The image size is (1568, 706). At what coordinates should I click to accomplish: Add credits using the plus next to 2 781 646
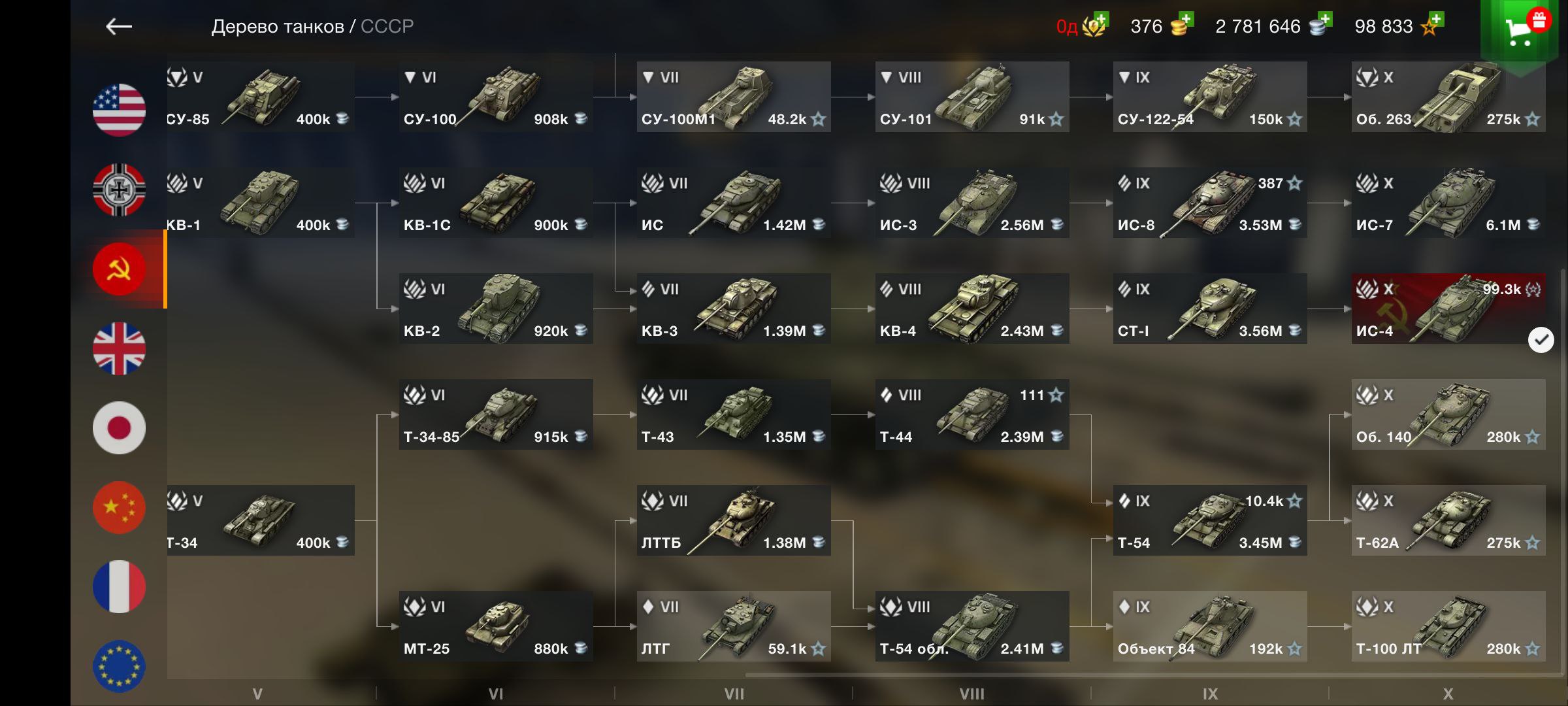pos(1324,20)
